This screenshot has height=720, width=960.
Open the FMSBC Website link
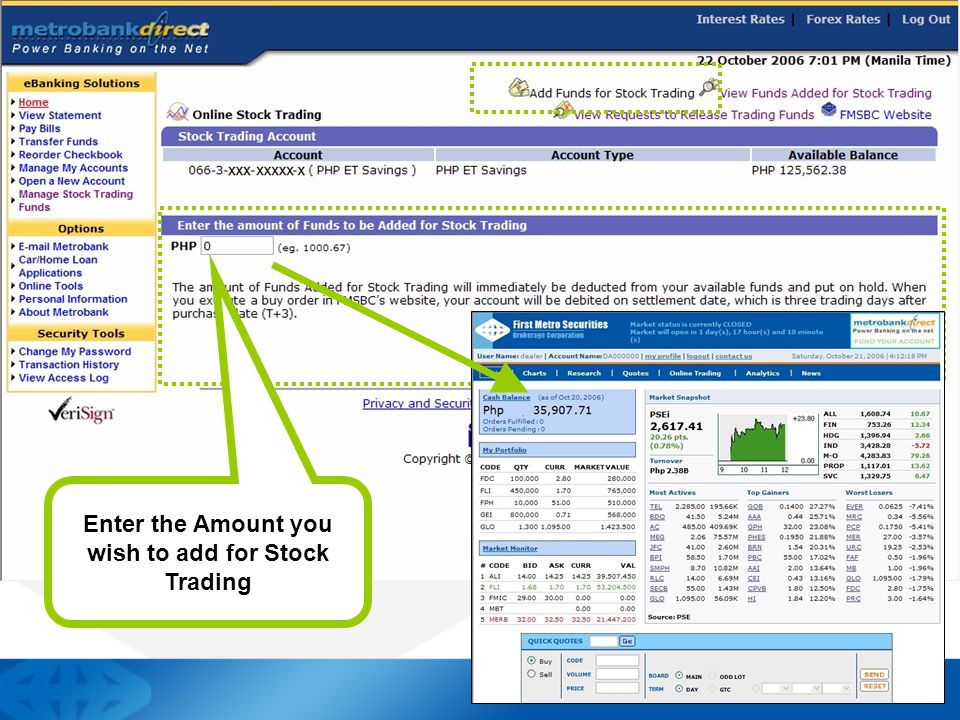[885, 114]
